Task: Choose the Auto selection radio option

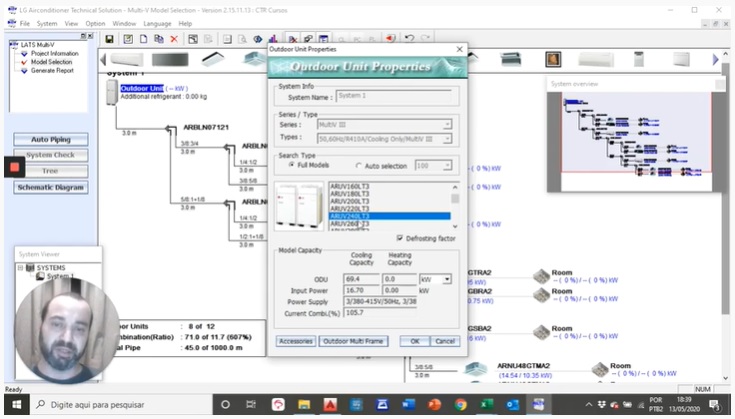Action: 359,165
